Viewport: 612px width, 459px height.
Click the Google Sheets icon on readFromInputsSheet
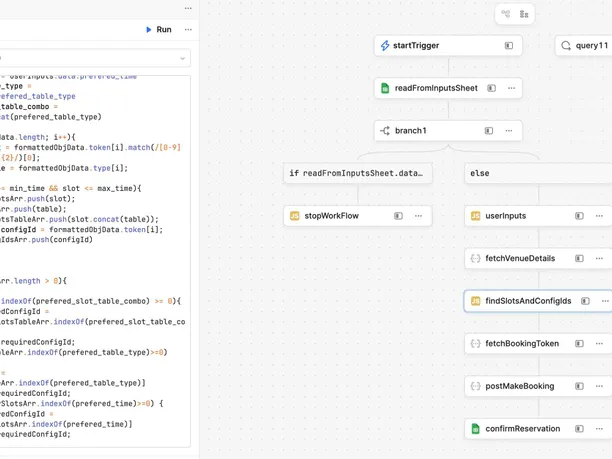(385, 88)
